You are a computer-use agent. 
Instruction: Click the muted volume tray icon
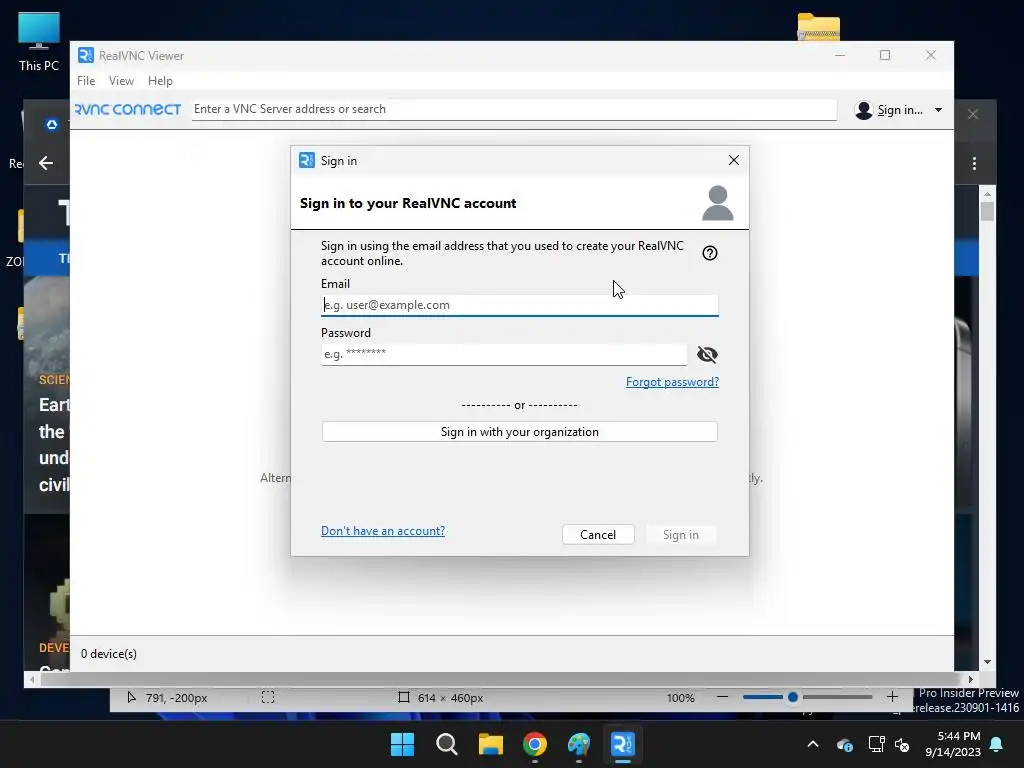click(x=902, y=744)
